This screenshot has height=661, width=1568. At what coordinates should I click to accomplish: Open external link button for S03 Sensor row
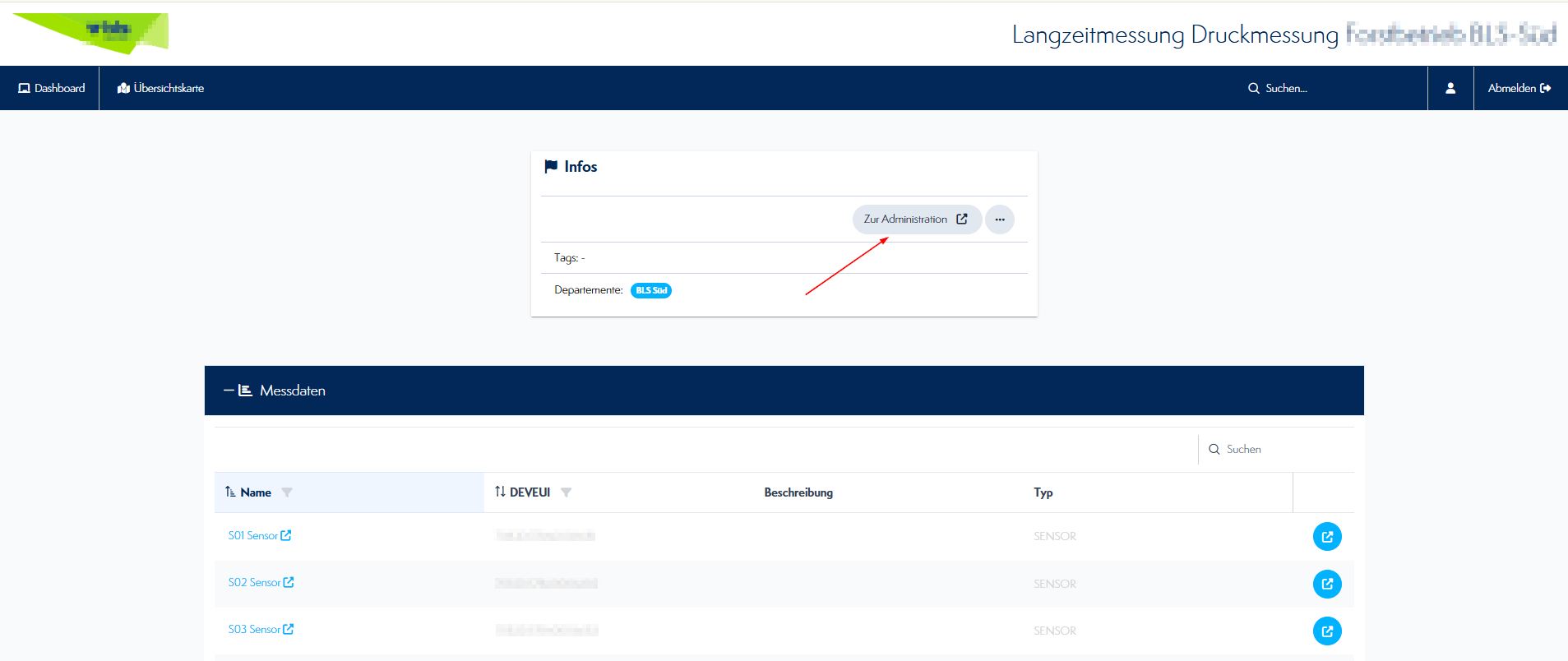[1326, 631]
